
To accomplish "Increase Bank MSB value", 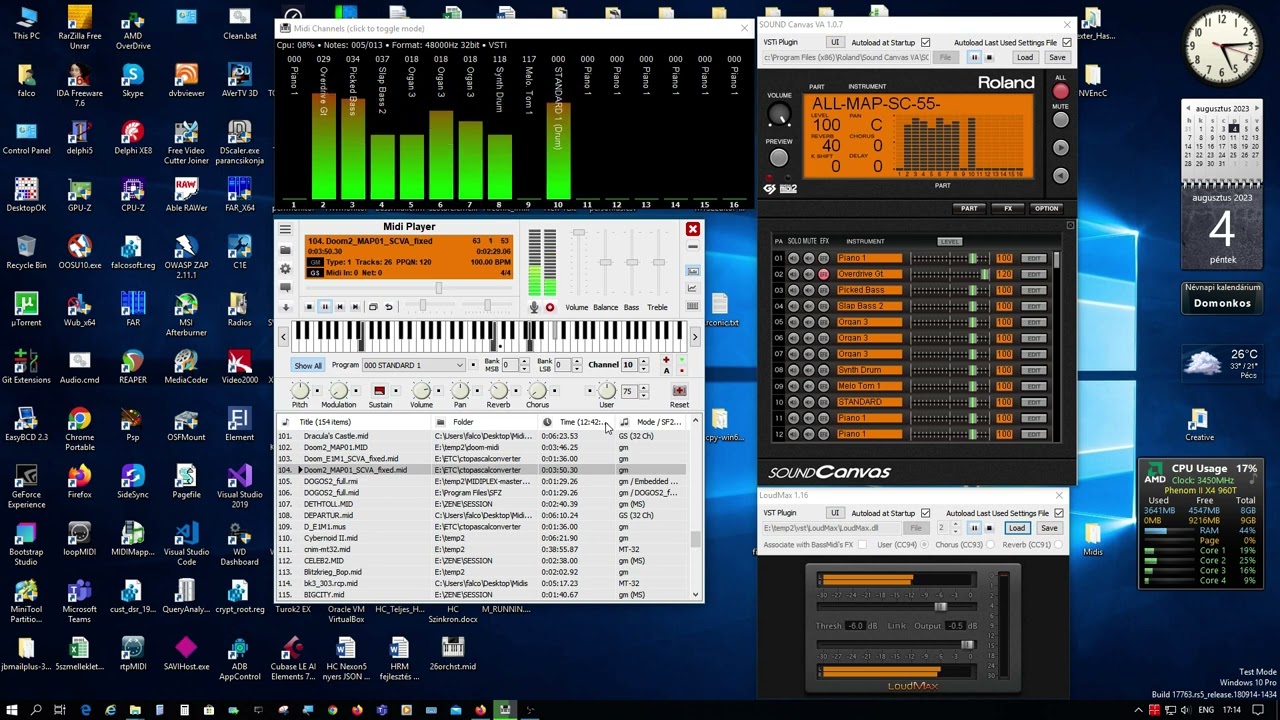I will [523, 362].
